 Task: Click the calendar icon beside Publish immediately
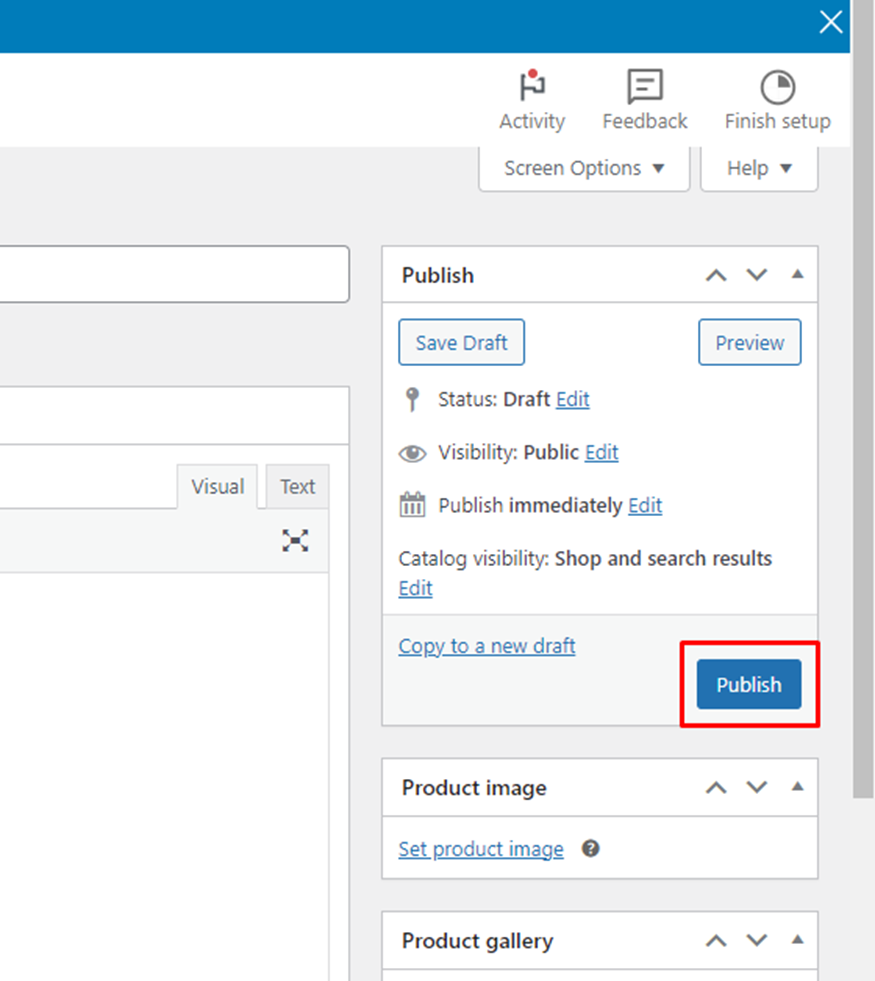point(412,505)
